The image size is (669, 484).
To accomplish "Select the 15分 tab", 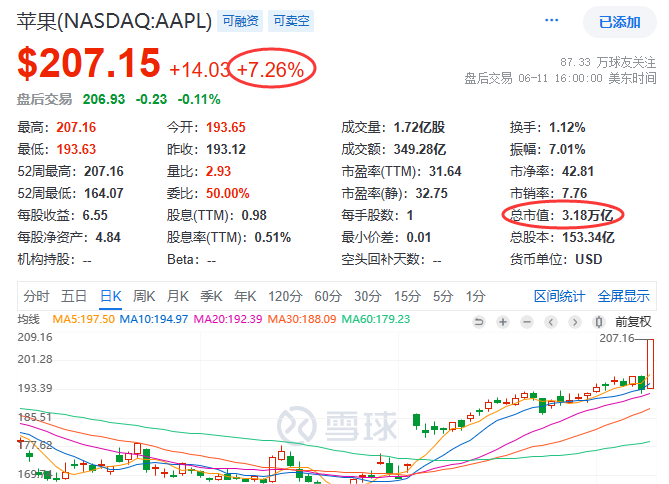I will [407, 296].
